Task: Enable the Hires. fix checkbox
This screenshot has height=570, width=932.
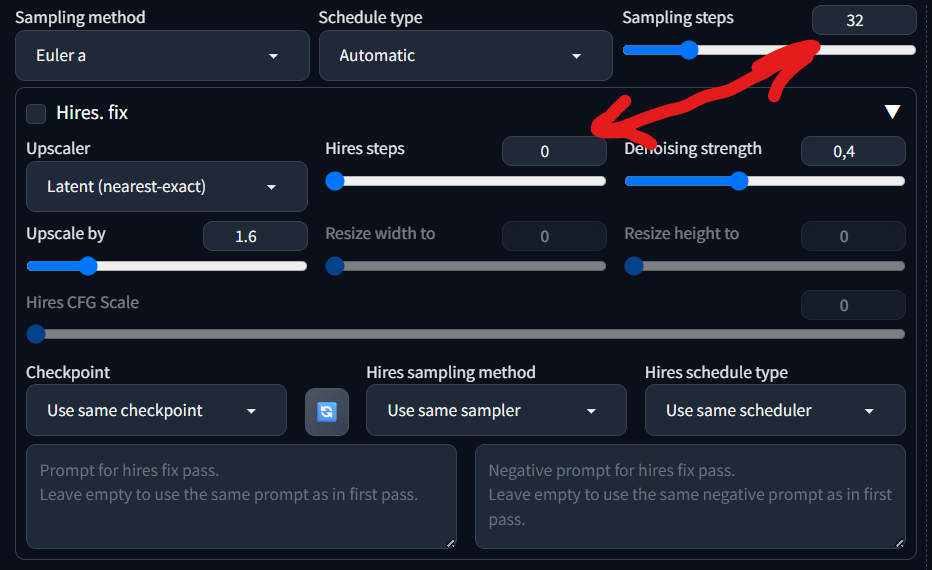Action: click(36, 113)
